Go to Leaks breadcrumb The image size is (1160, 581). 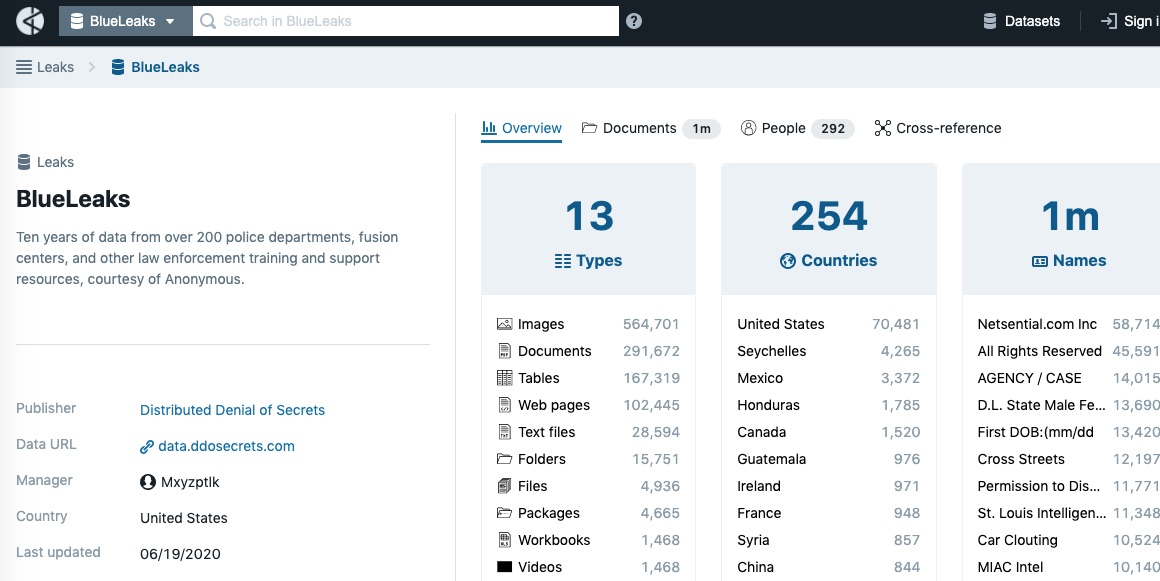pos(46,67)
